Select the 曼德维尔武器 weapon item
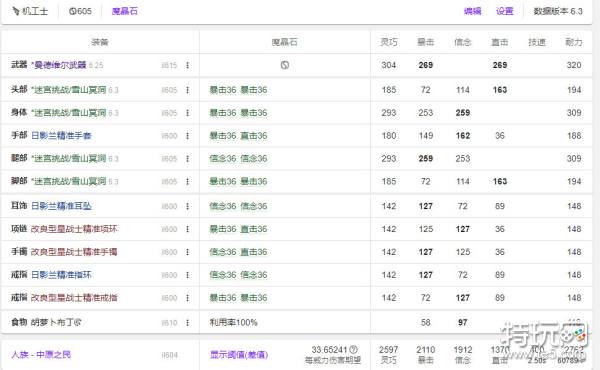This screenshot has width=600, height=370. coord(60,65)
